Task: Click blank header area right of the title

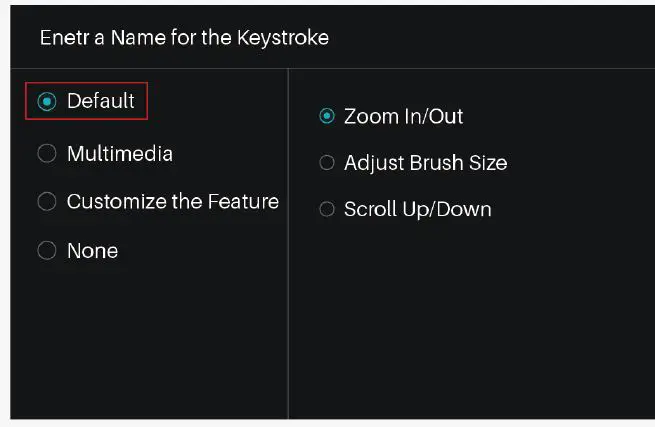Action: pos(500,38)
